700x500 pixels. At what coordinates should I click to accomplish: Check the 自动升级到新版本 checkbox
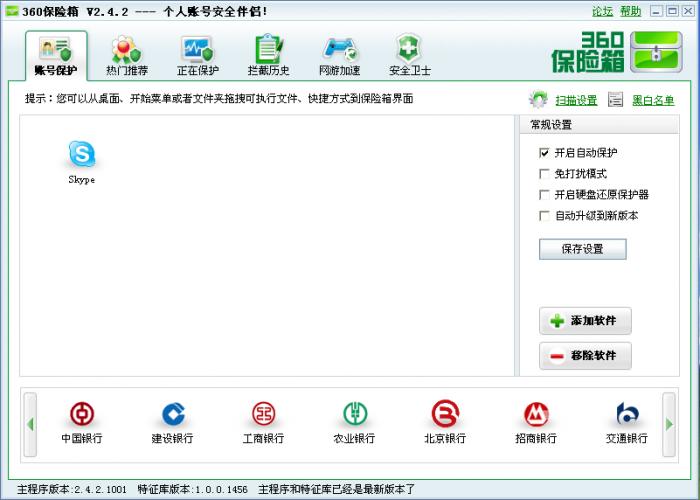[x=544, y=216]
